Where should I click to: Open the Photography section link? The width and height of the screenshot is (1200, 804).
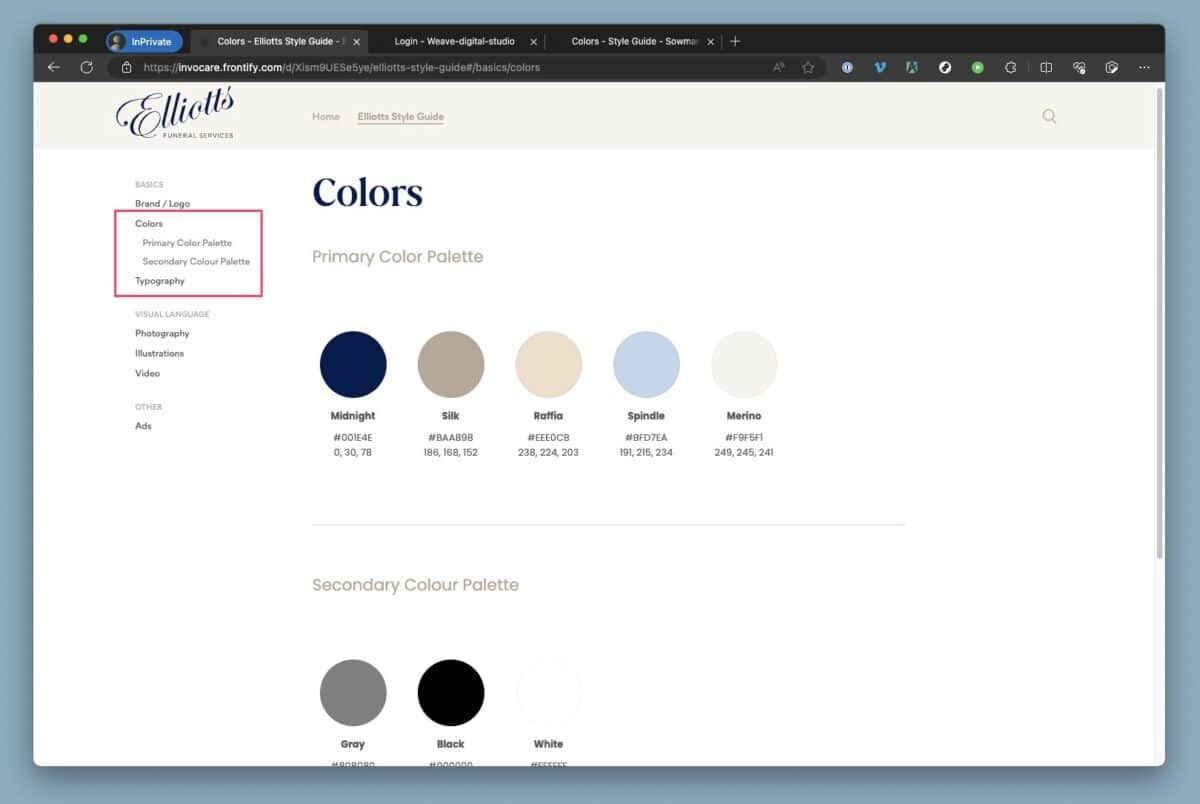(x=162, y=333)
